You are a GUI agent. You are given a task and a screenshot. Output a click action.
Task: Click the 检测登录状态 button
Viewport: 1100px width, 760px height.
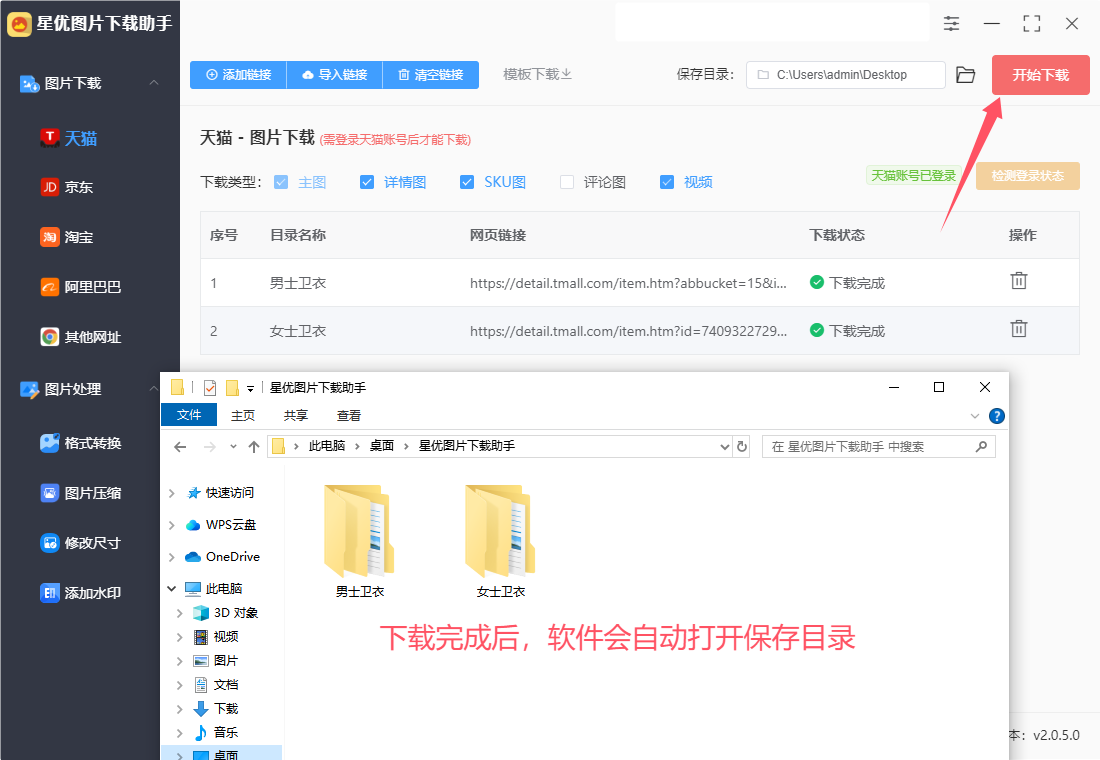pos(1028,176)
